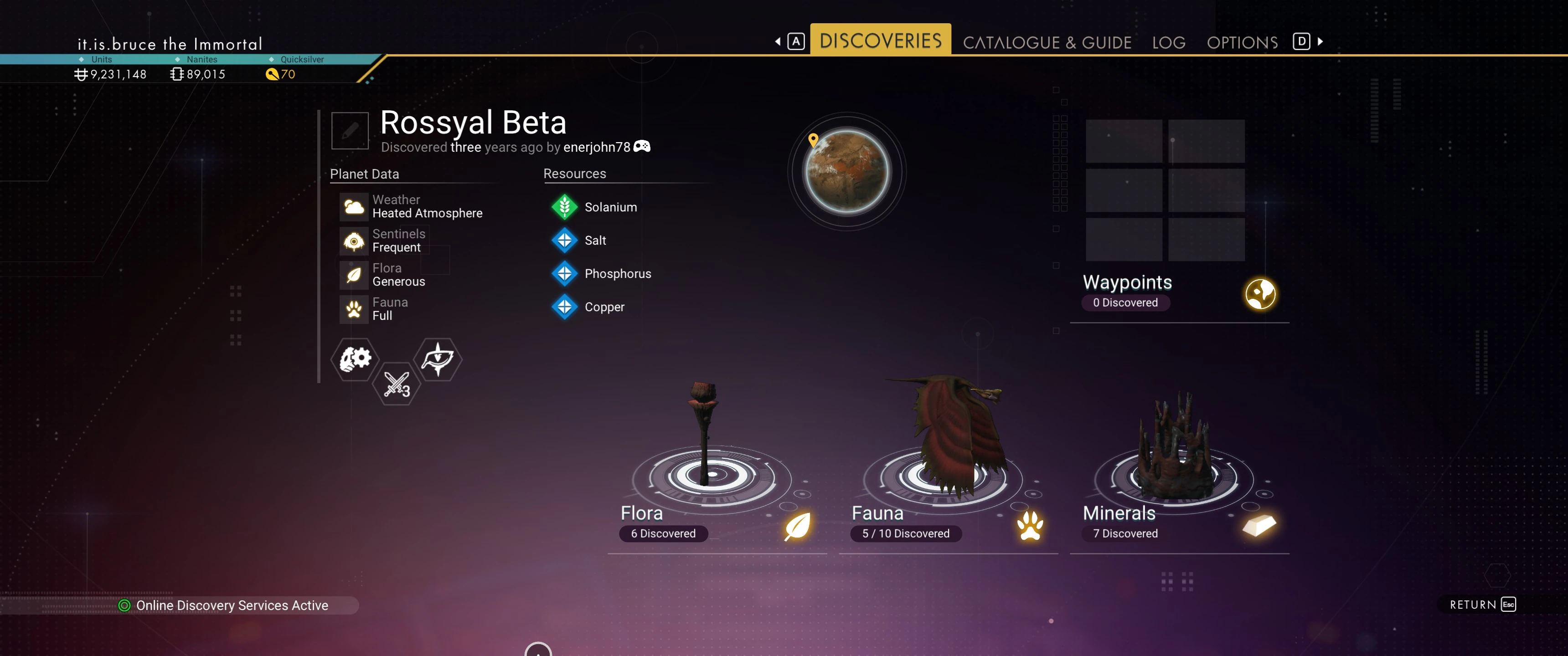Click the Rossyal Beta planet thumbnail
The width and height of the screenshot is (1568, 656).
click(847, 171)
